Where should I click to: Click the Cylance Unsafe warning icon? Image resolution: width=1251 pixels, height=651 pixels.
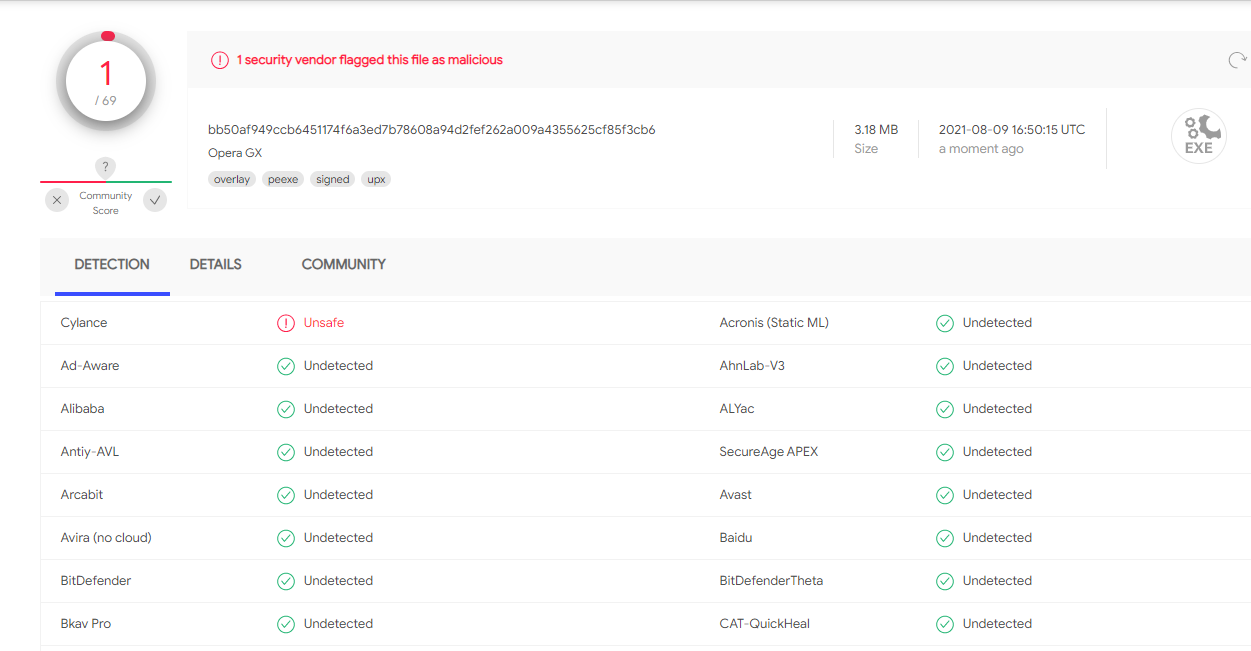coord(286,323)
